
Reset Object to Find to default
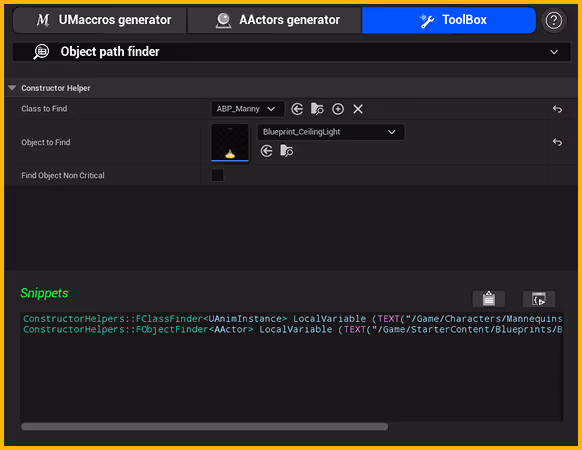click(557, 142)
